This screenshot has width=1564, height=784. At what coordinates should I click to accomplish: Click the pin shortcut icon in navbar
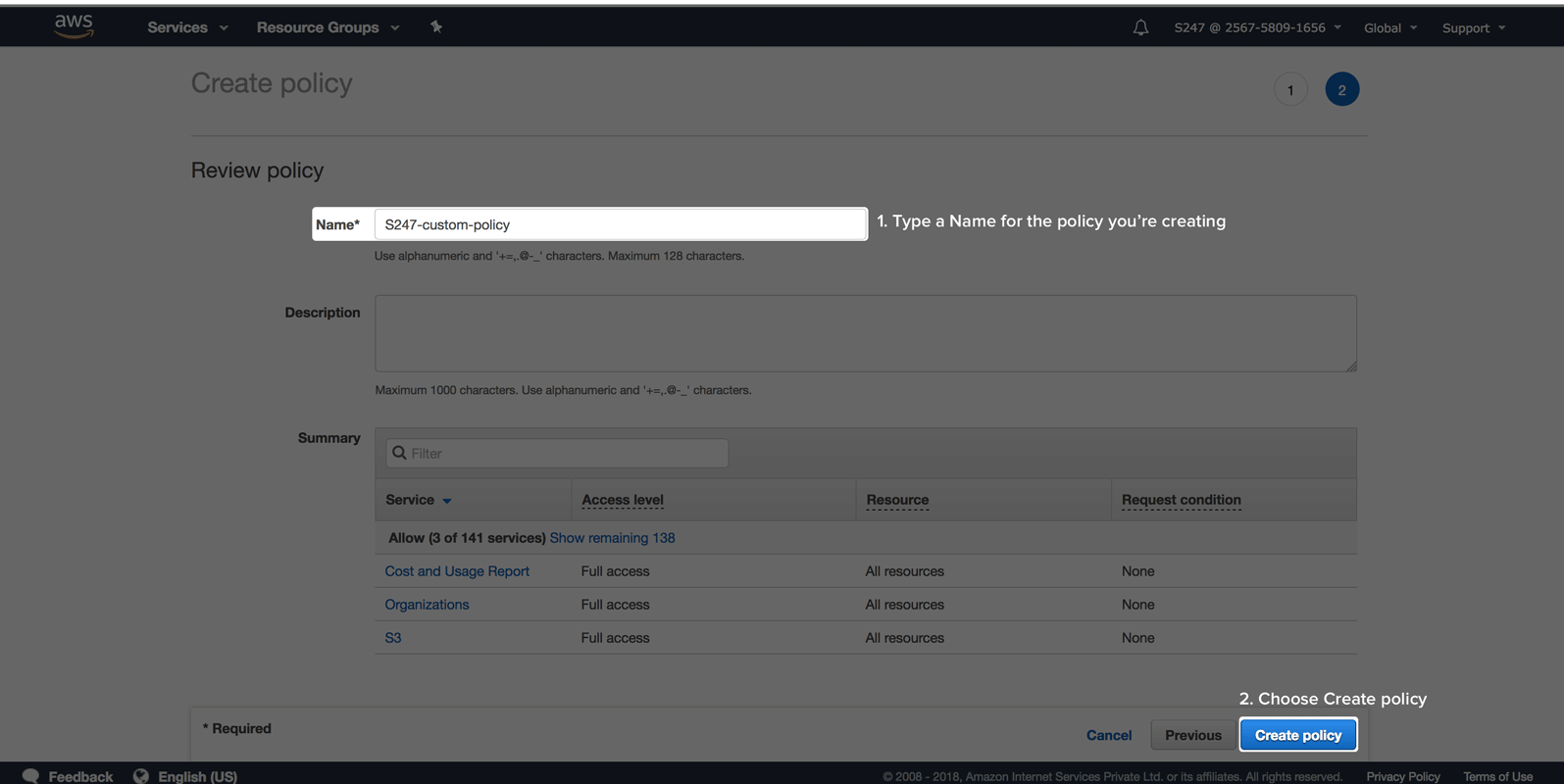tap(436, 27)
